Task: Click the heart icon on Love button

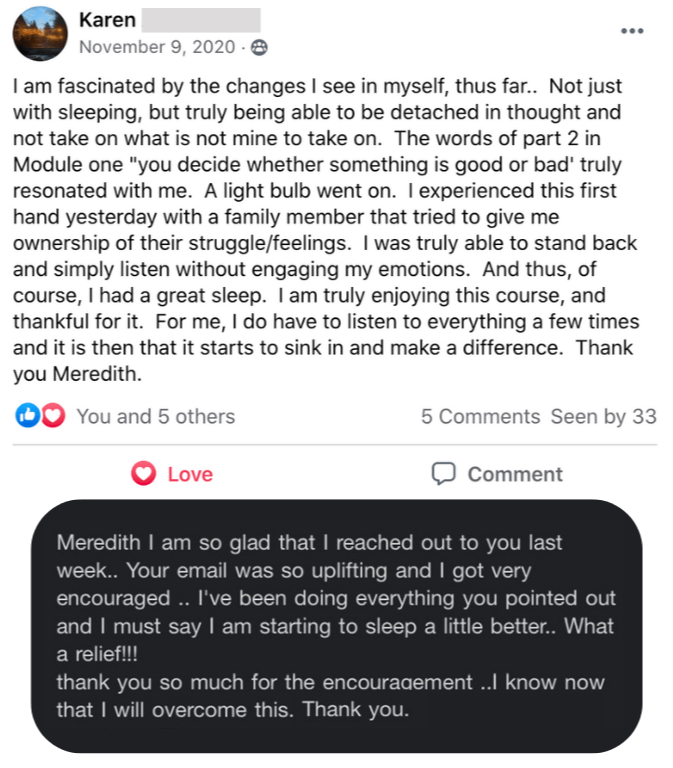Action: pos(145,474)
